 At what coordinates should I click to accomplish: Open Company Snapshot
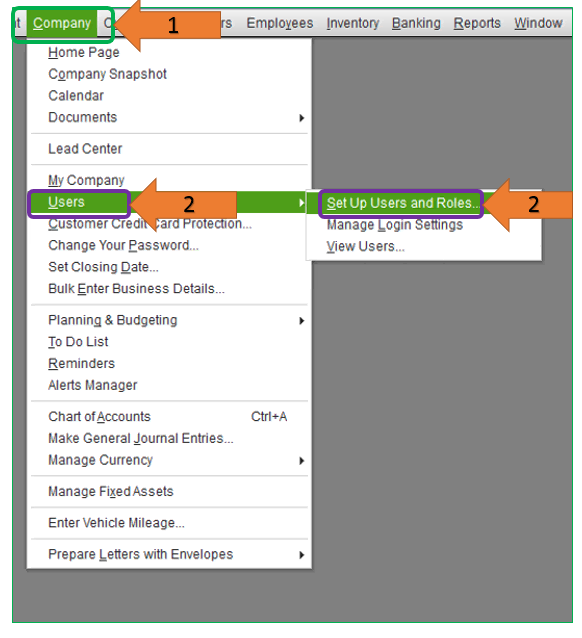(x=107, y=74)
